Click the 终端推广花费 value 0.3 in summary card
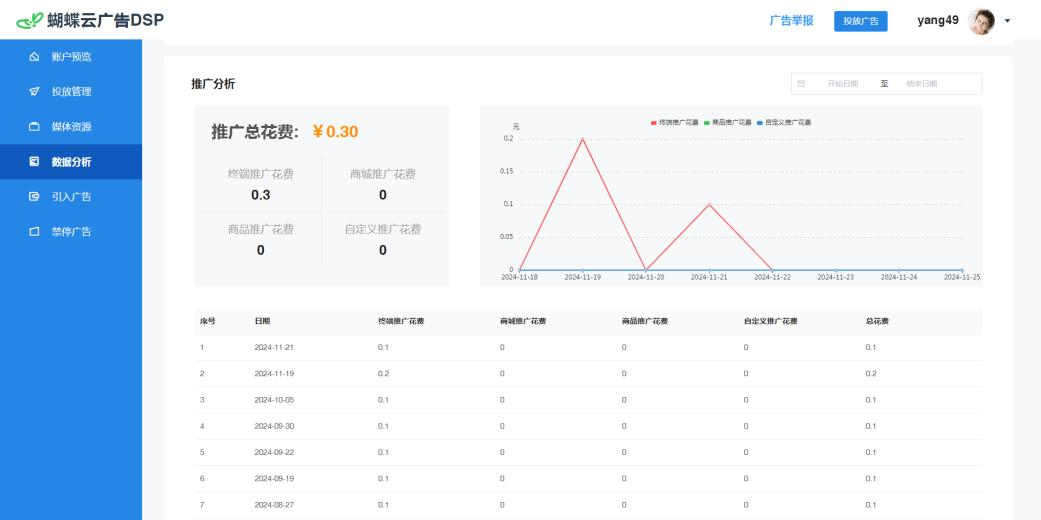1041x520 pixels. (x=260, y=195)
